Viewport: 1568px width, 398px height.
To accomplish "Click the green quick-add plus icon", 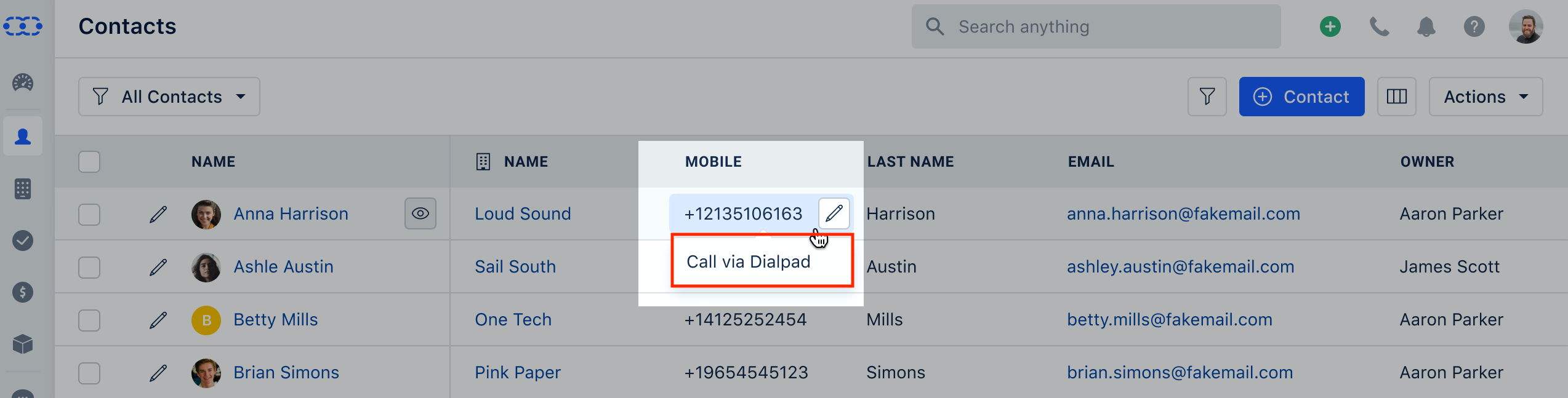I will tap(1330, 26).
